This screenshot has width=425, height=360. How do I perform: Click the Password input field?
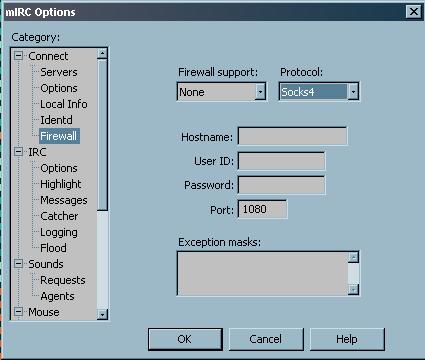point(281,185)
